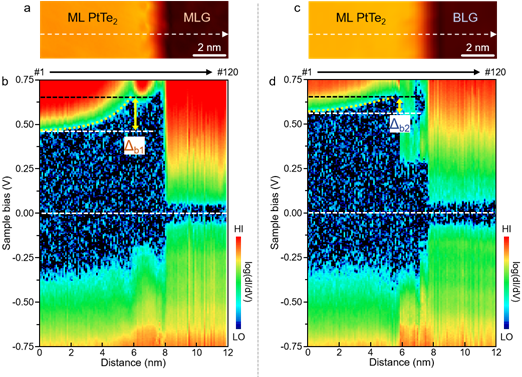Select 'HI' label beside panel b colorbar
The height and width of the screenshot is (377, 522).
tap(239, 229)
